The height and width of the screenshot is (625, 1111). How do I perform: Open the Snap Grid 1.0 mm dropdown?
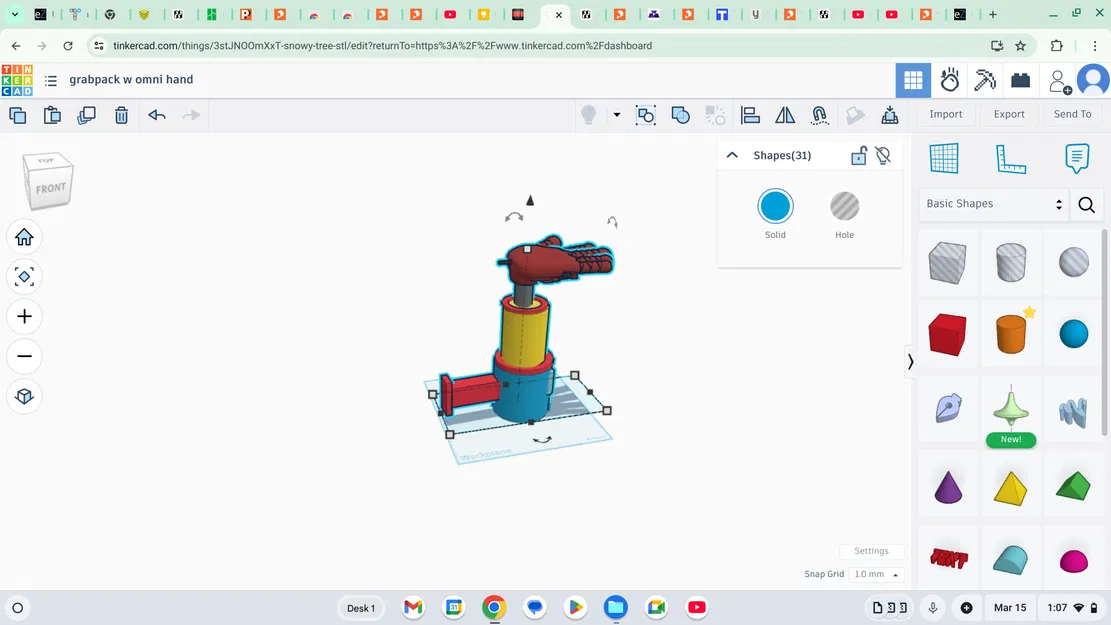876,574
